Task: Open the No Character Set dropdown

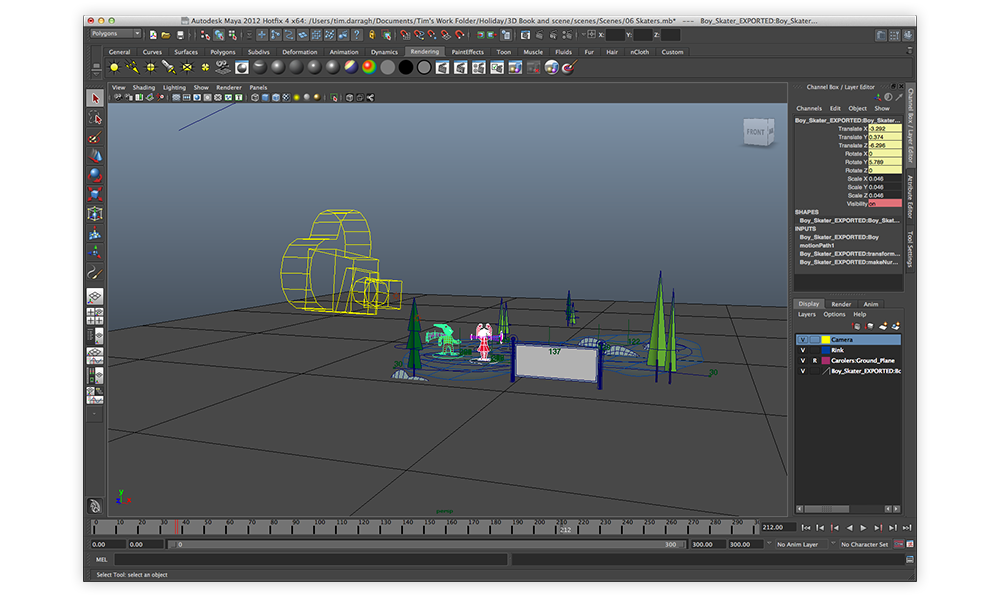Action: [x=866, y=544]
